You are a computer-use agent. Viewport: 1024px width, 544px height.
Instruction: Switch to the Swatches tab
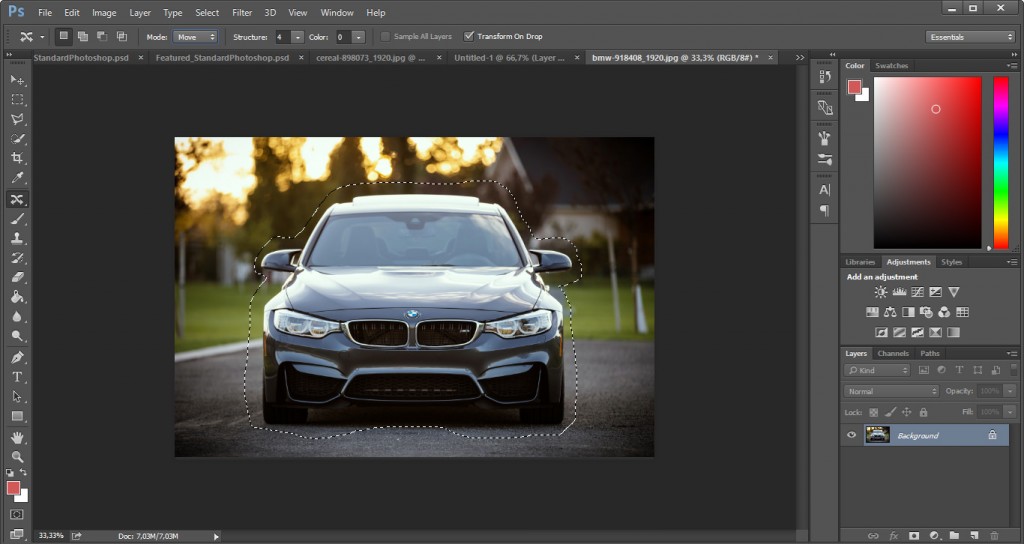[891, 65]
